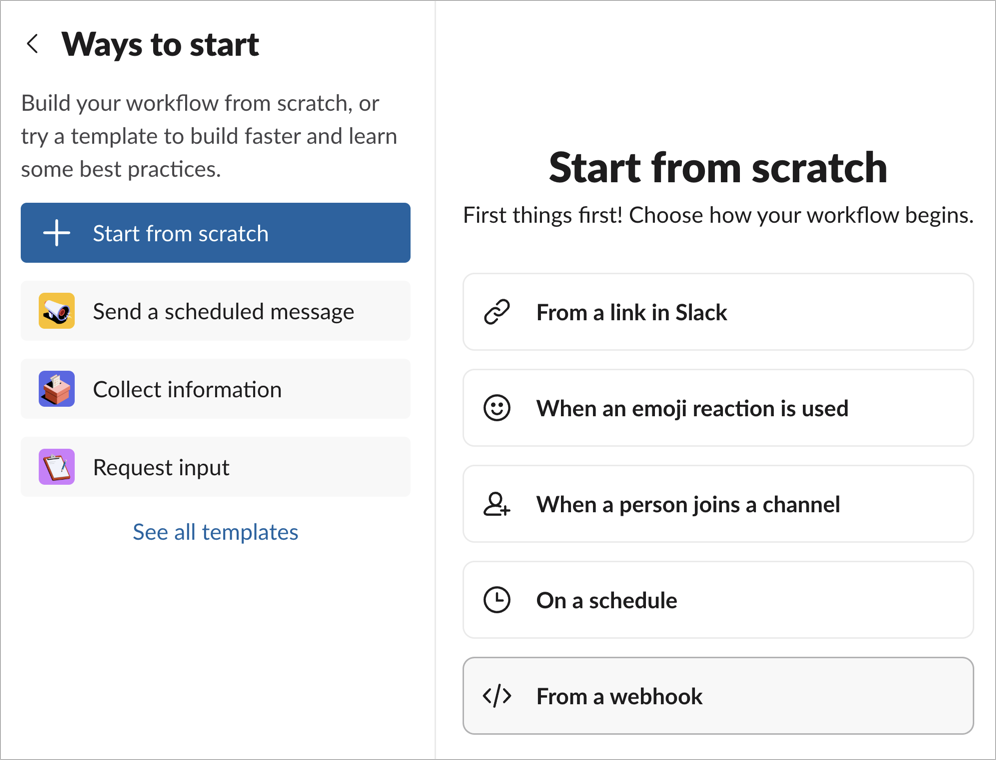Pick the Request input template

coord(215,467)
